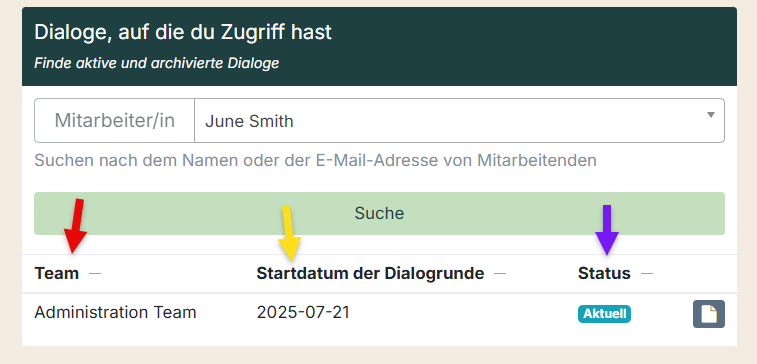Screen dimensions: 757x364
Task: Sort by Startdatum der Dialogrunde column
Action: [x=370, y=274]
